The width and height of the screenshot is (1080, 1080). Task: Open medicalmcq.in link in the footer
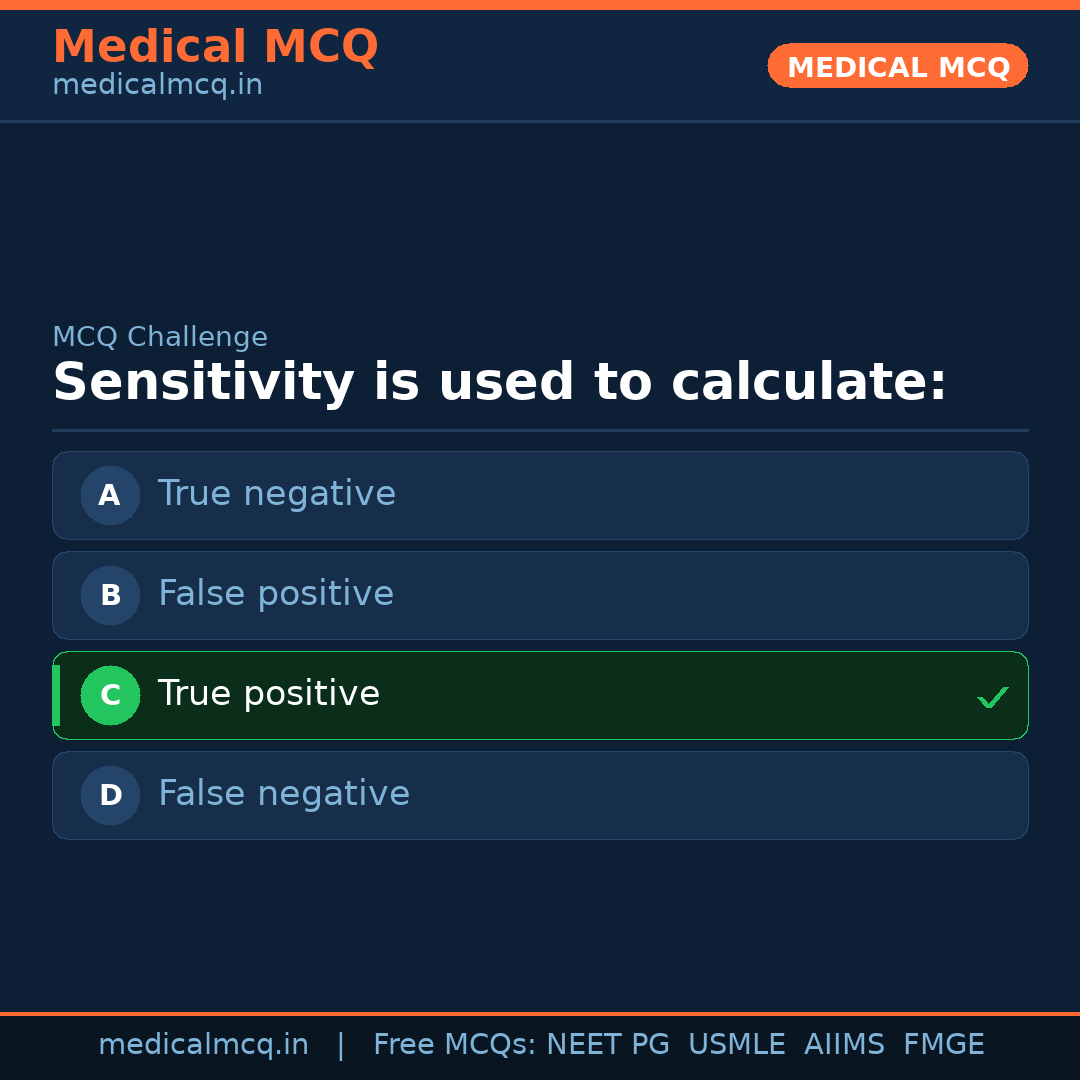pos(203,1045)
